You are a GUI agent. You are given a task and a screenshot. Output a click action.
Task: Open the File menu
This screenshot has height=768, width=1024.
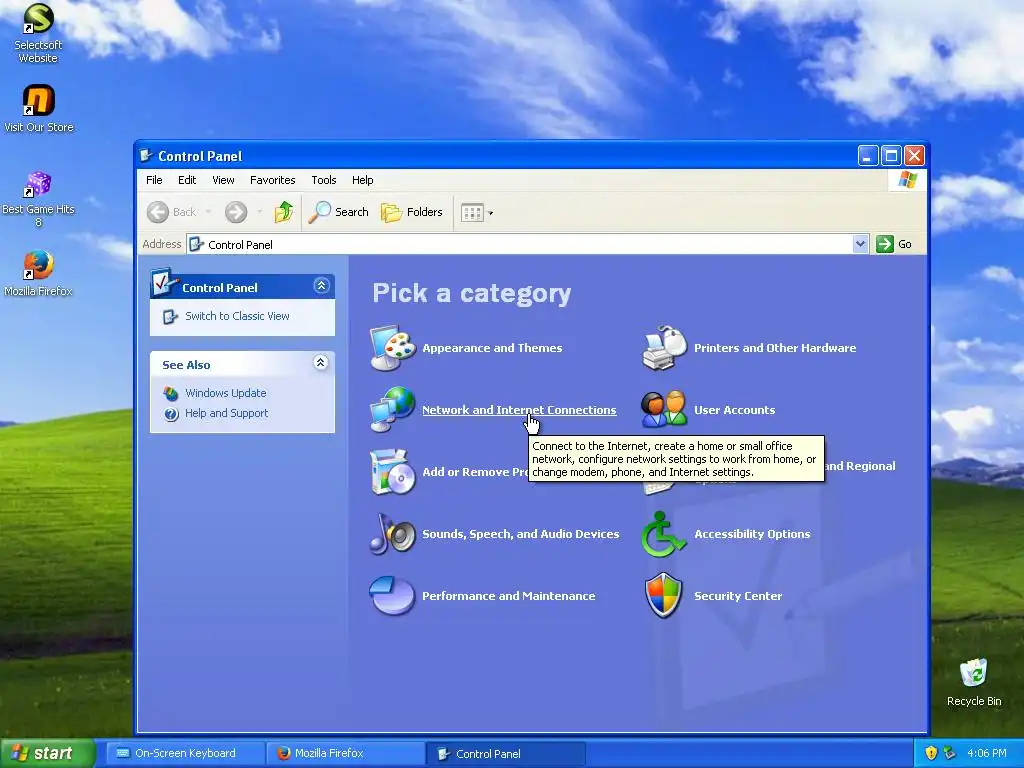click(154, 180)
